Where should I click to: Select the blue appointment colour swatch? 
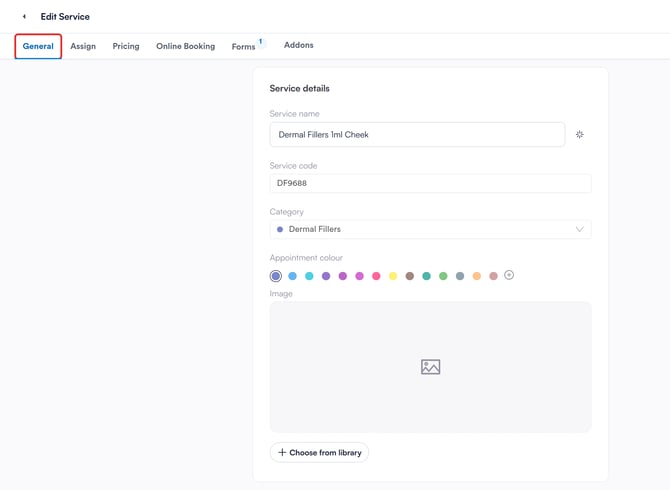293,276
